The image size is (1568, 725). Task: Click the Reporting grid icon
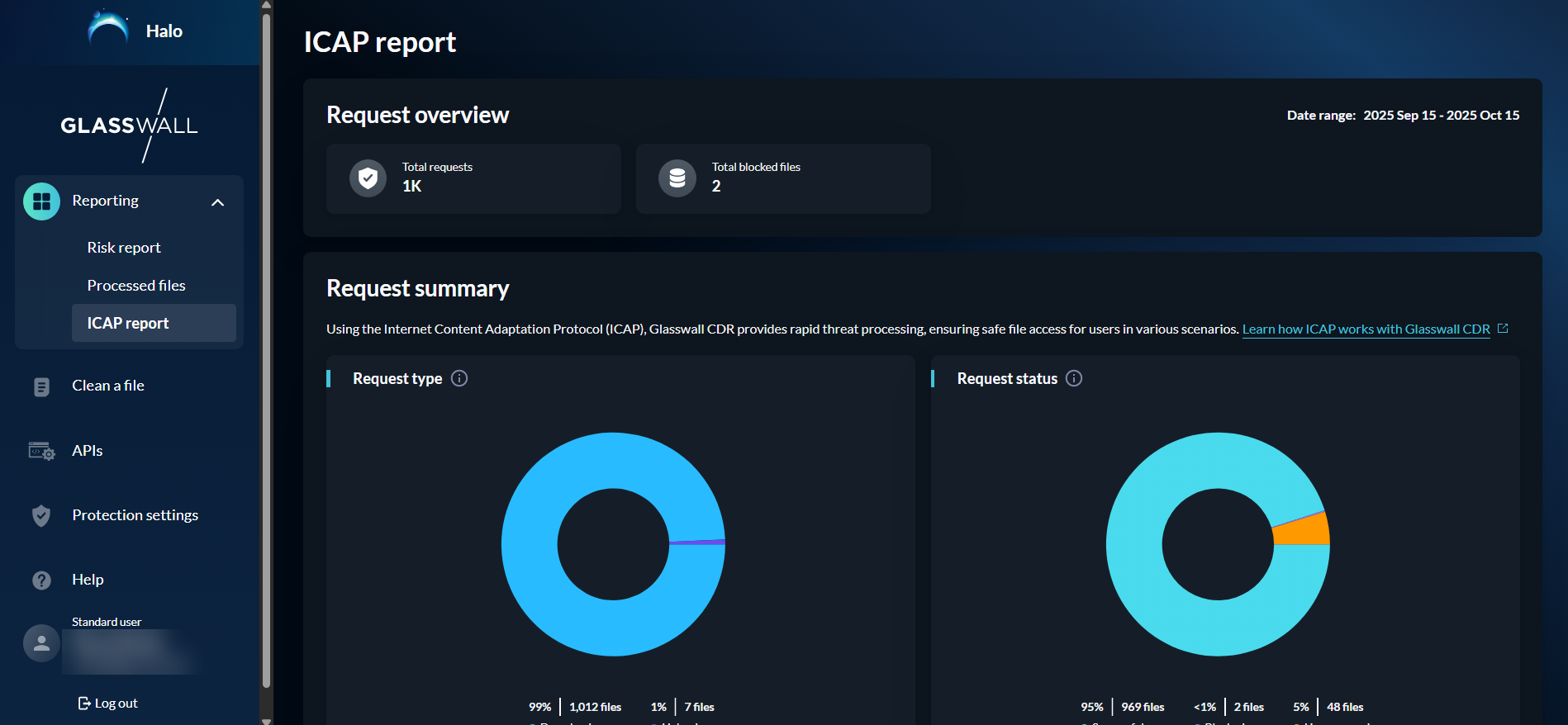[x=41, y=201]
